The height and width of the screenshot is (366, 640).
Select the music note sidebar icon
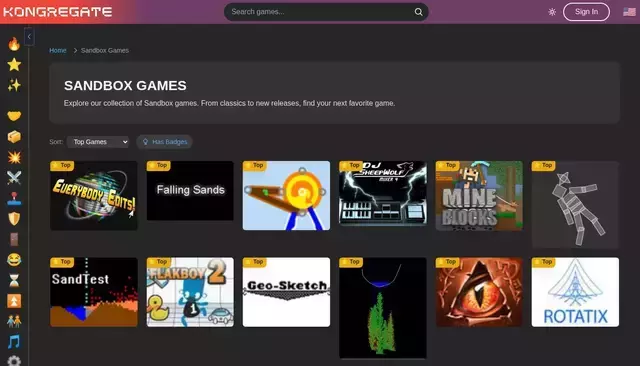(14, 342)
